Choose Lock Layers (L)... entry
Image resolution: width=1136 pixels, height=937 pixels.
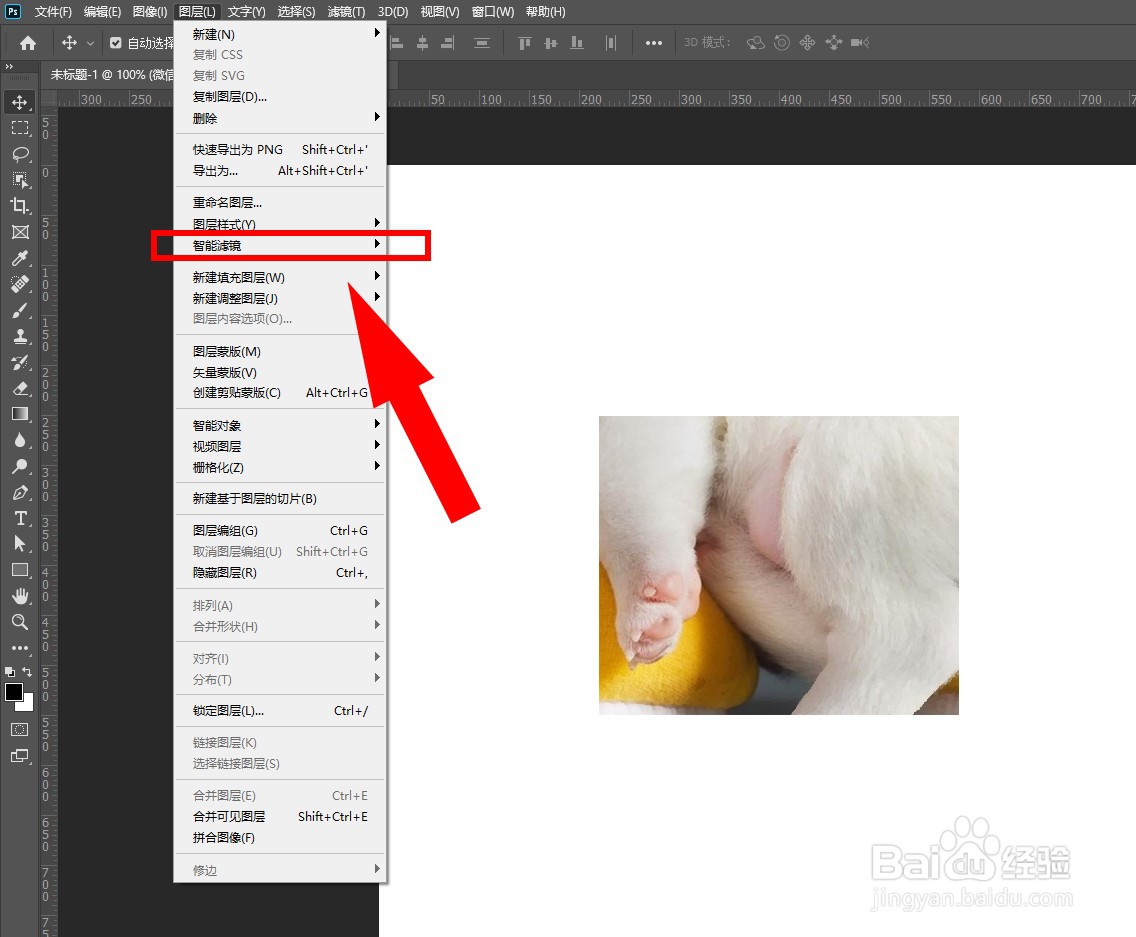280,711
